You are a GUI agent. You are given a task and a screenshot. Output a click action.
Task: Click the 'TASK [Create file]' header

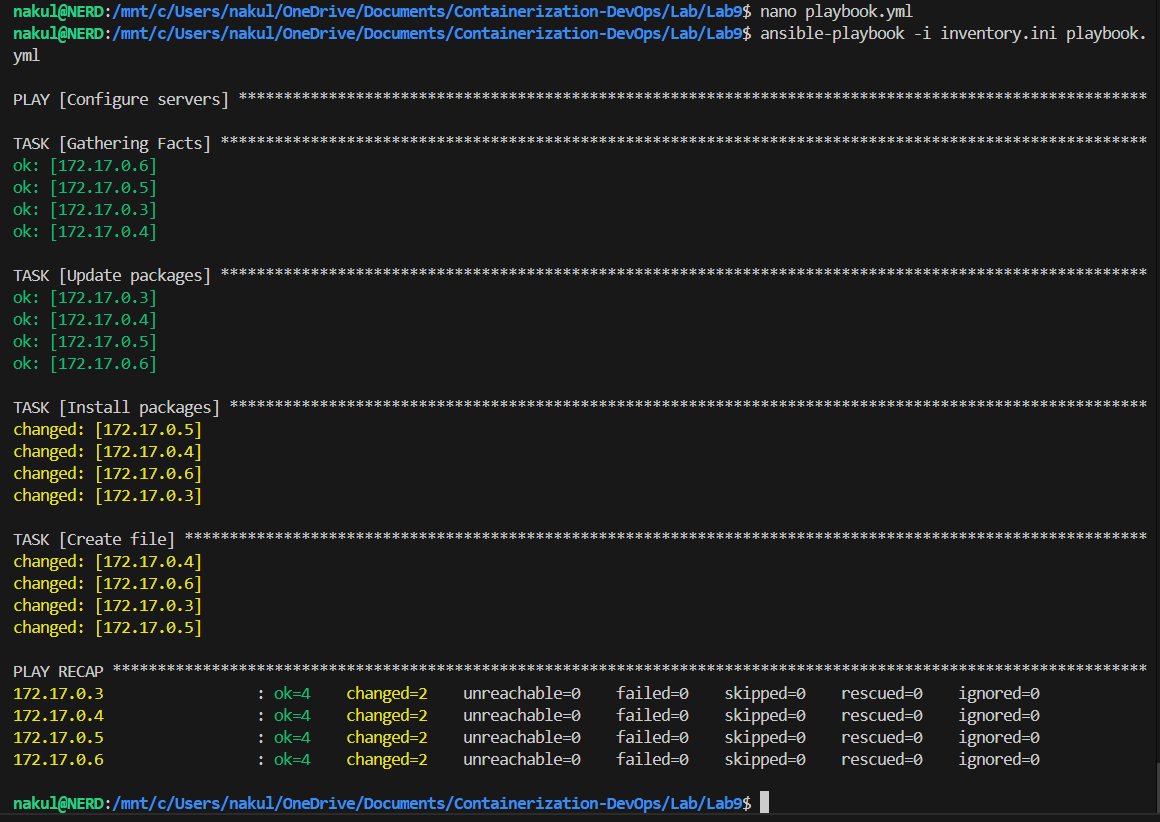(x=94, y=540)
